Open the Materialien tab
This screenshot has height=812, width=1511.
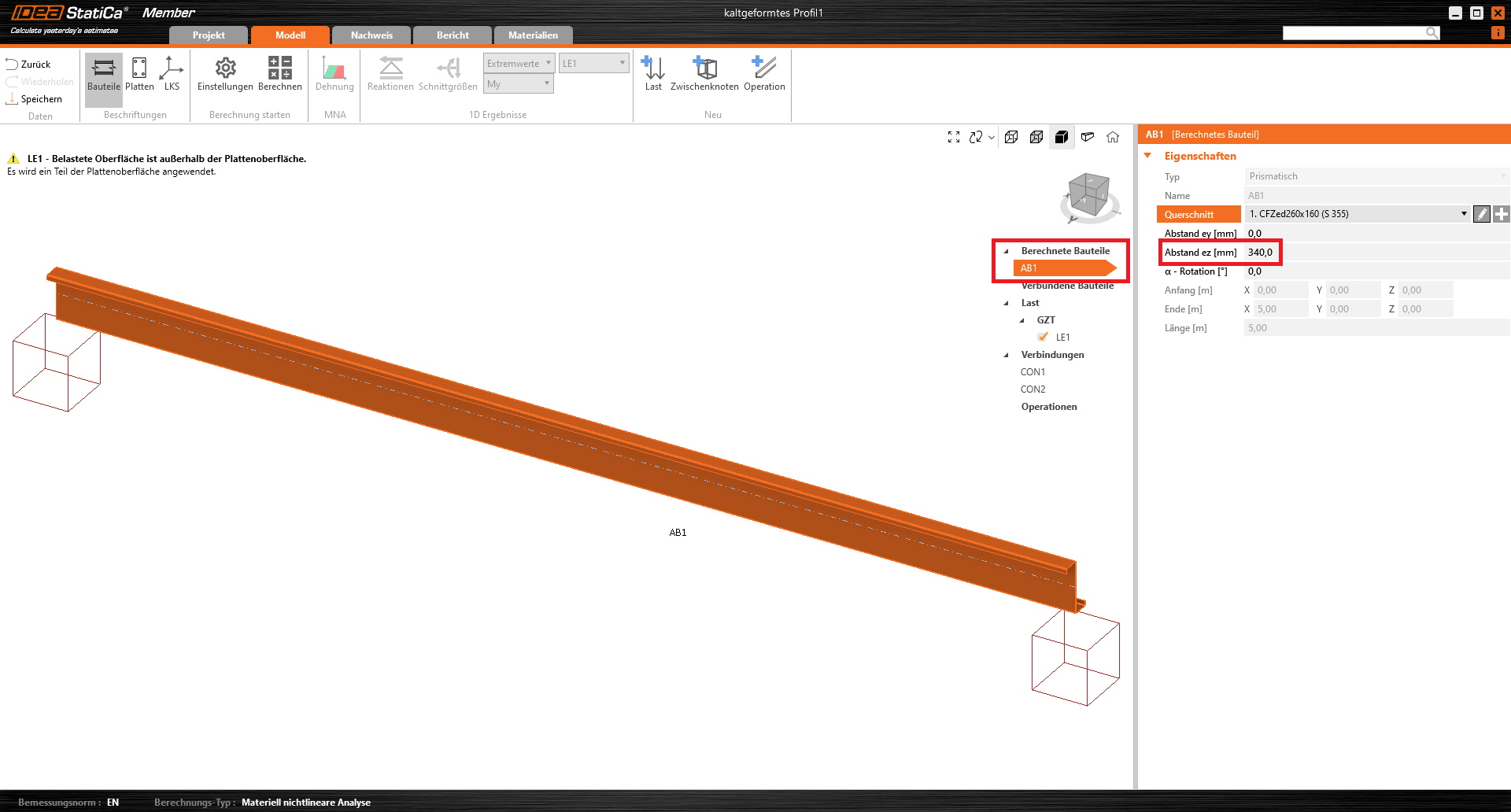[533, 35]
